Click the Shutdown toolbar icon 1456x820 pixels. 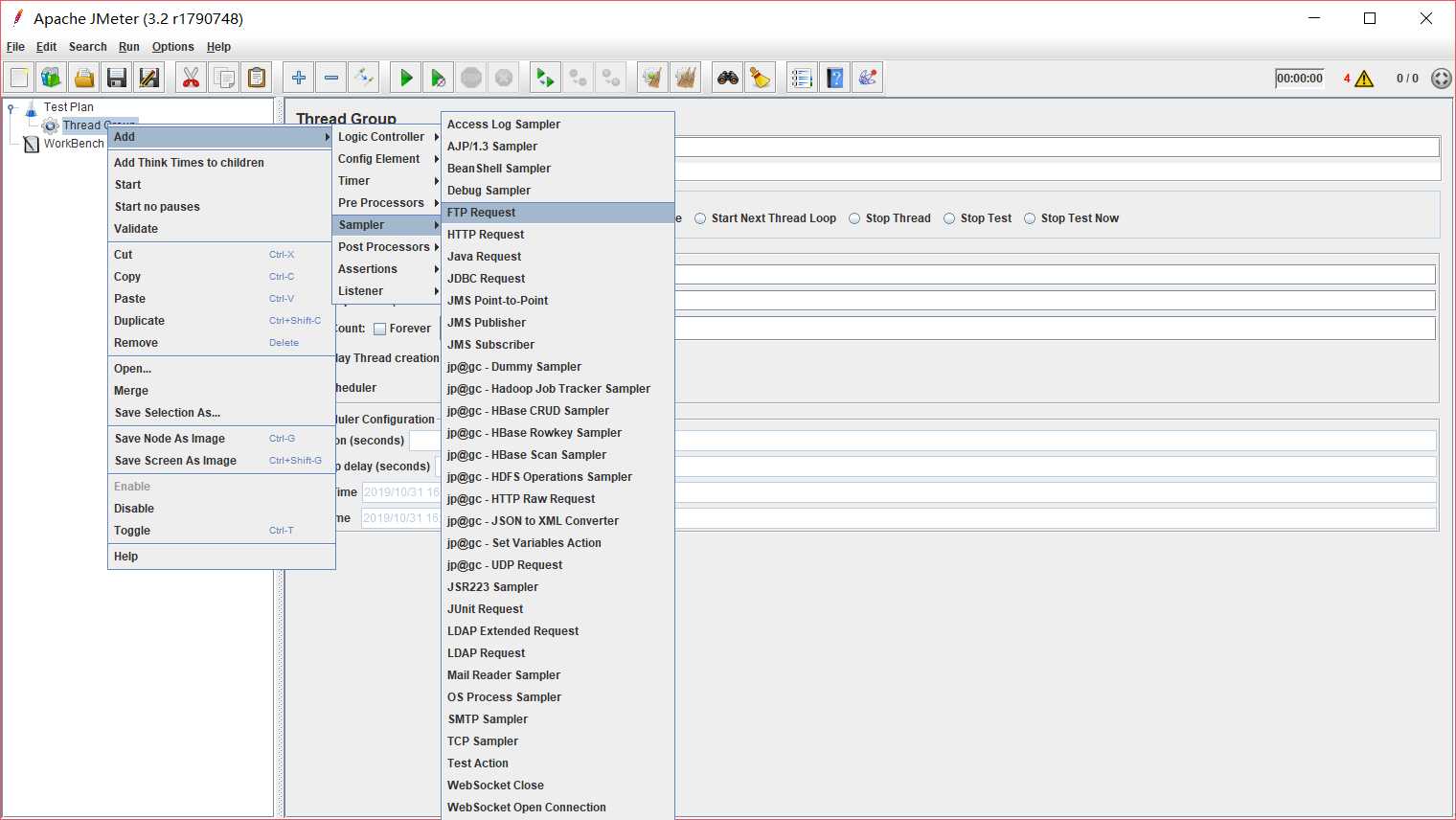(x=504, y=78)
